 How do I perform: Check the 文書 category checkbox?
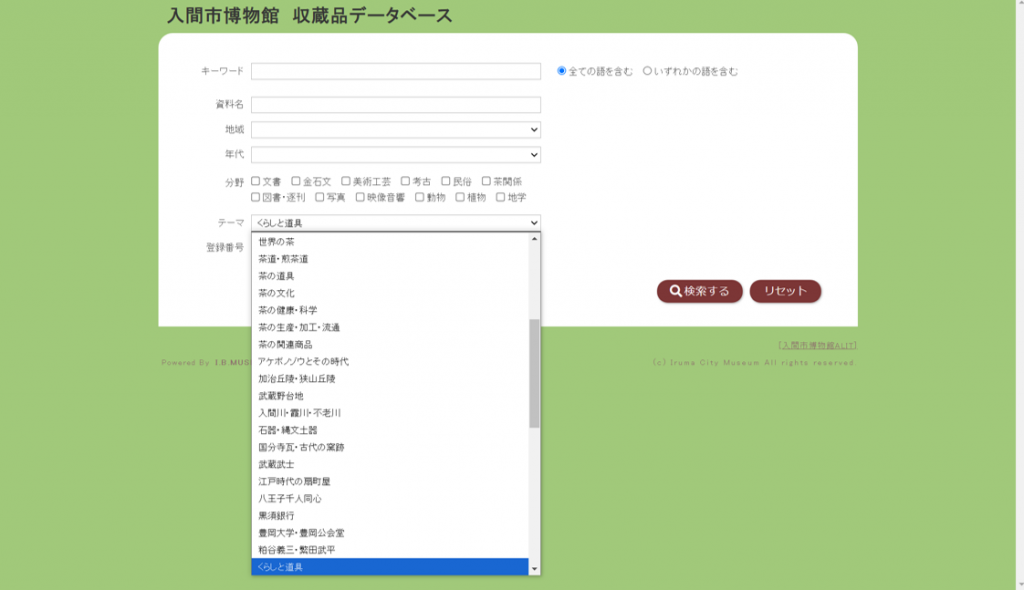point(256,181)
